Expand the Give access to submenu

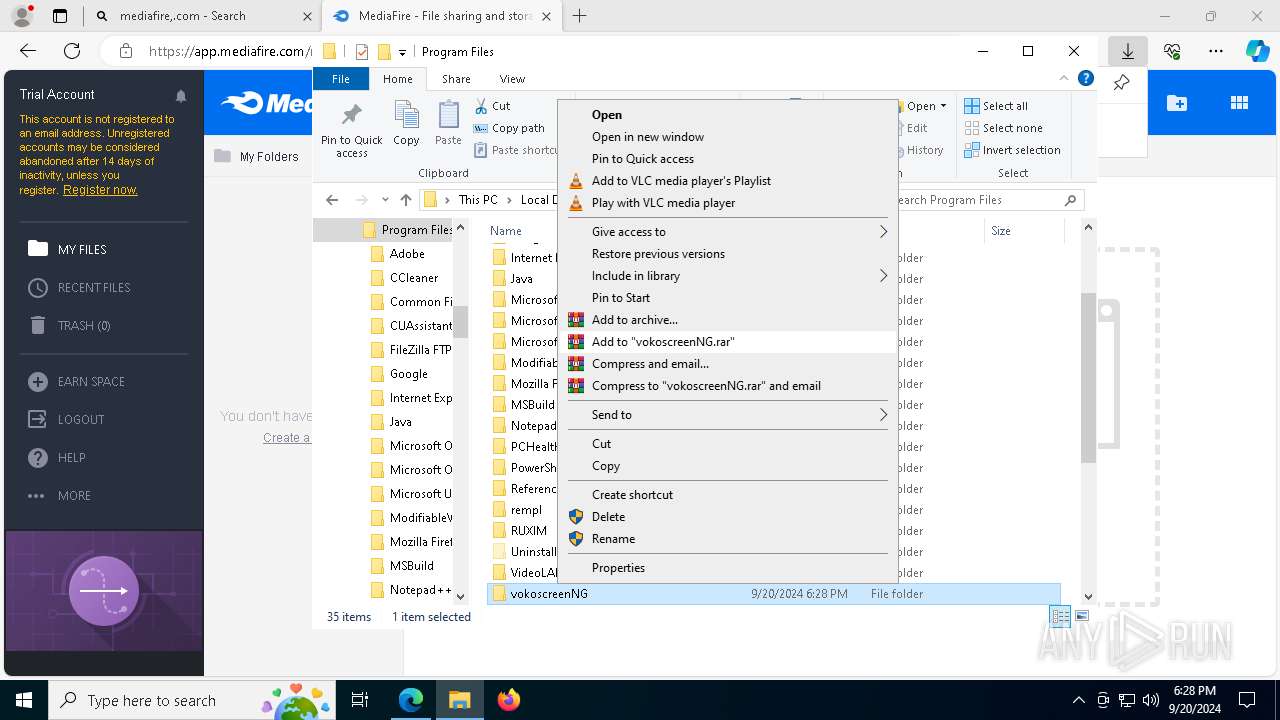click(x=727, y=232)
